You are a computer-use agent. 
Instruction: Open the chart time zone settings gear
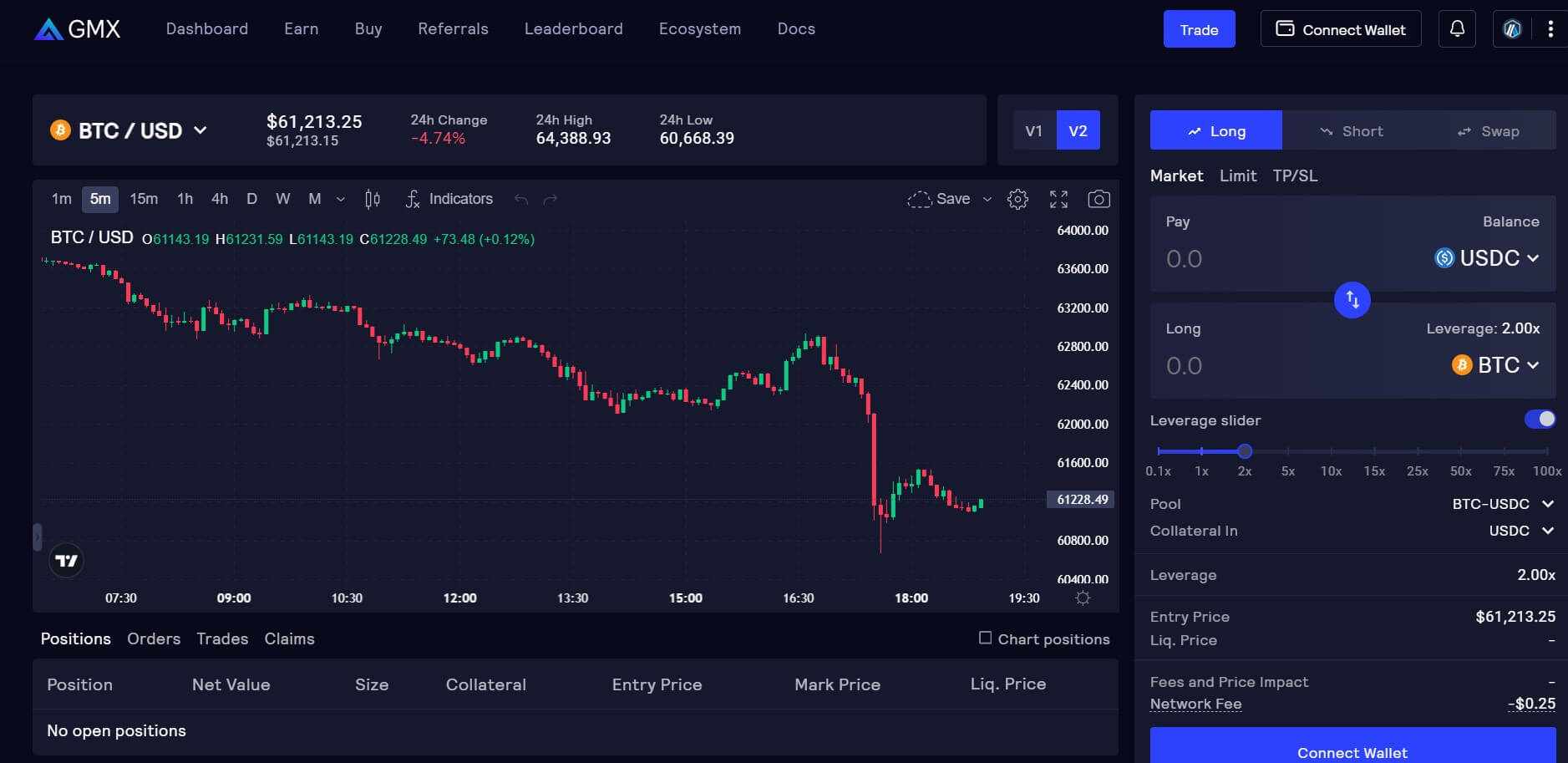tap(1083, 598)
